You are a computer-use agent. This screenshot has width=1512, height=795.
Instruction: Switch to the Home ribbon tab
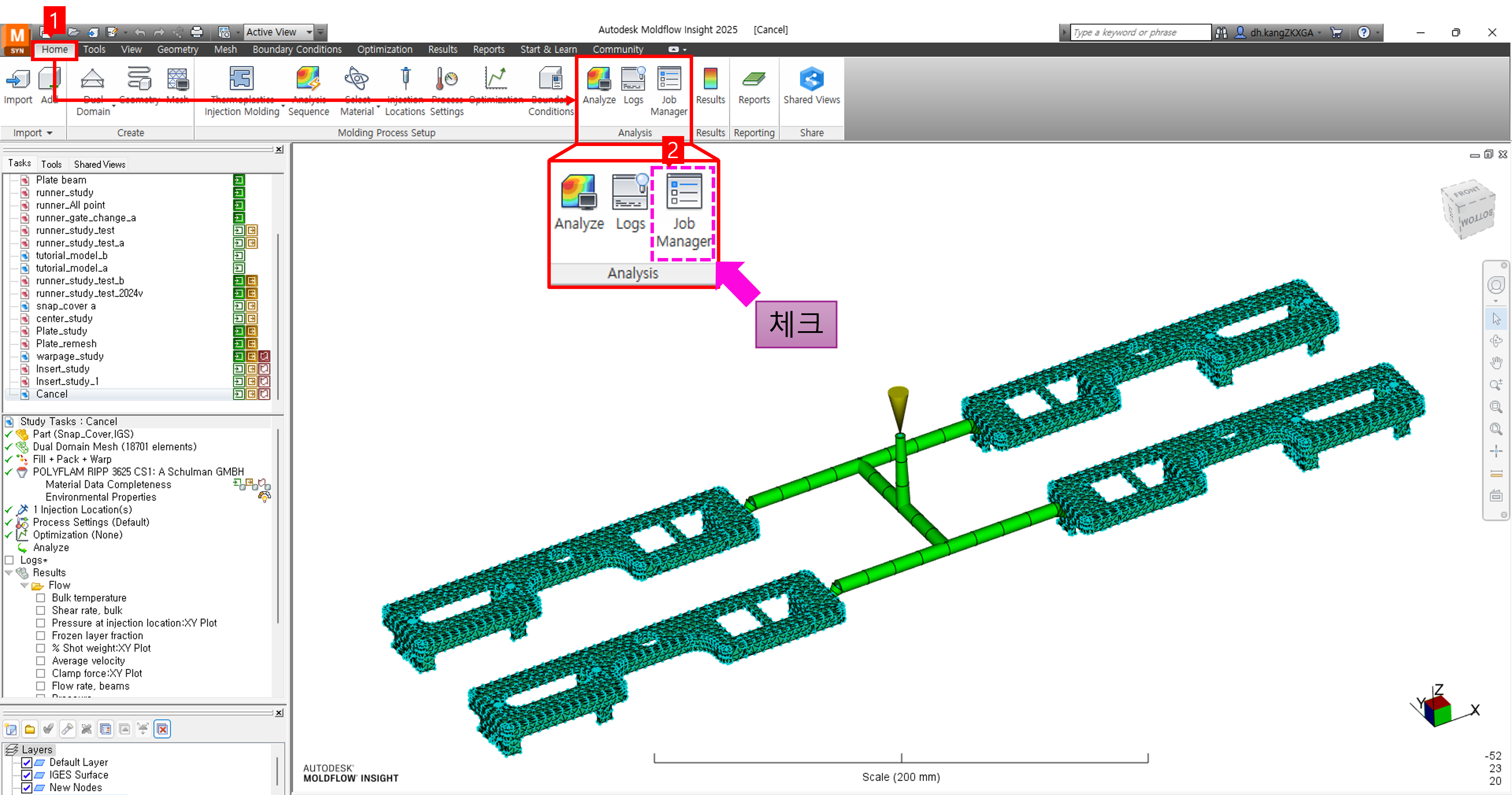[55, 49]
